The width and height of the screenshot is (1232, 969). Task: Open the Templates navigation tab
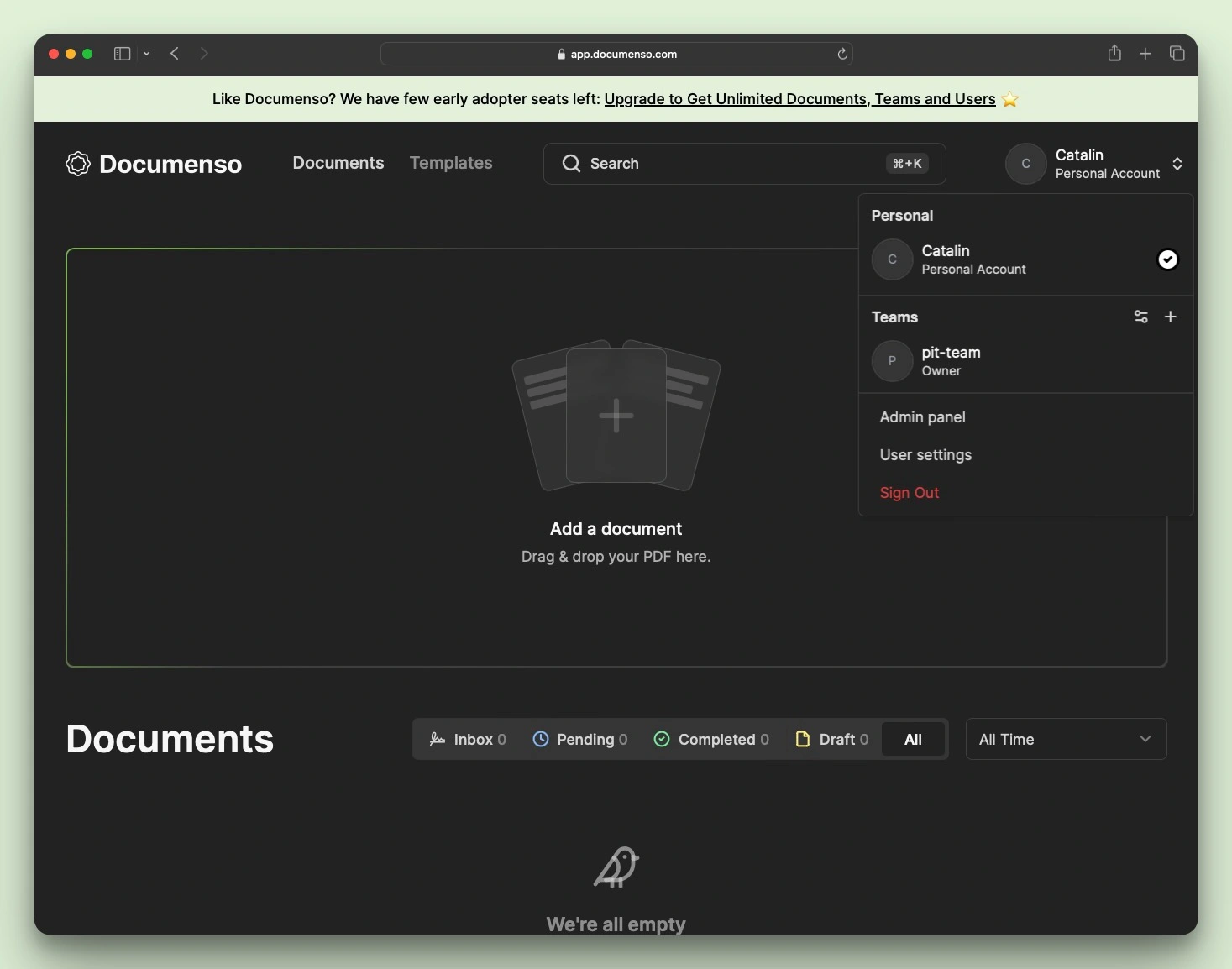(451, 163)
